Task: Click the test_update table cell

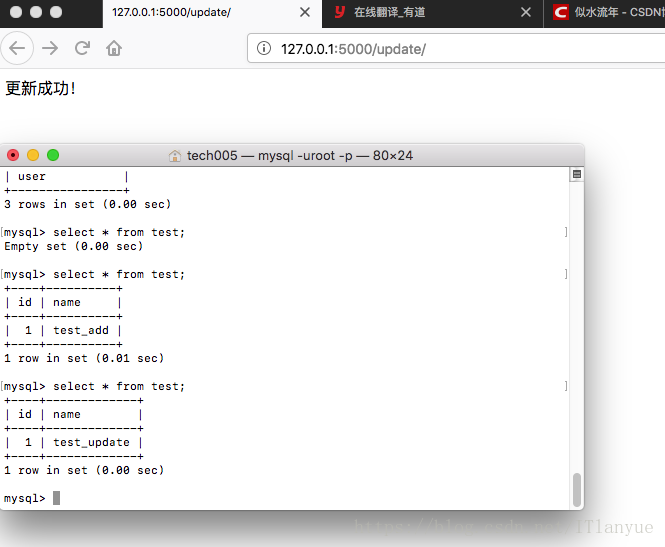Action: [x=91, y=442]
